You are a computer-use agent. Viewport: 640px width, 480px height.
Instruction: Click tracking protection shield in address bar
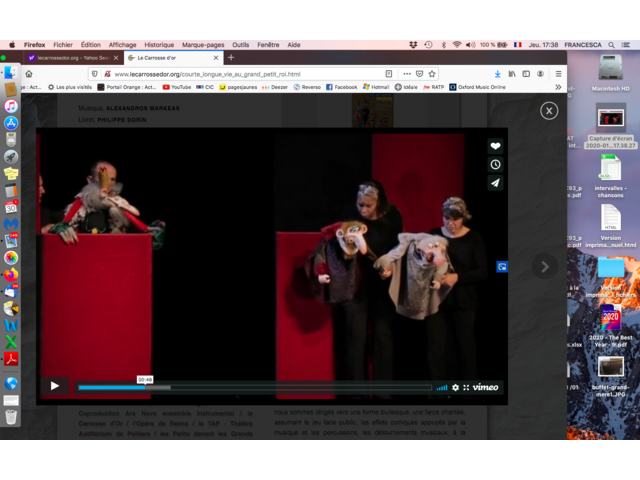(94, 74)
